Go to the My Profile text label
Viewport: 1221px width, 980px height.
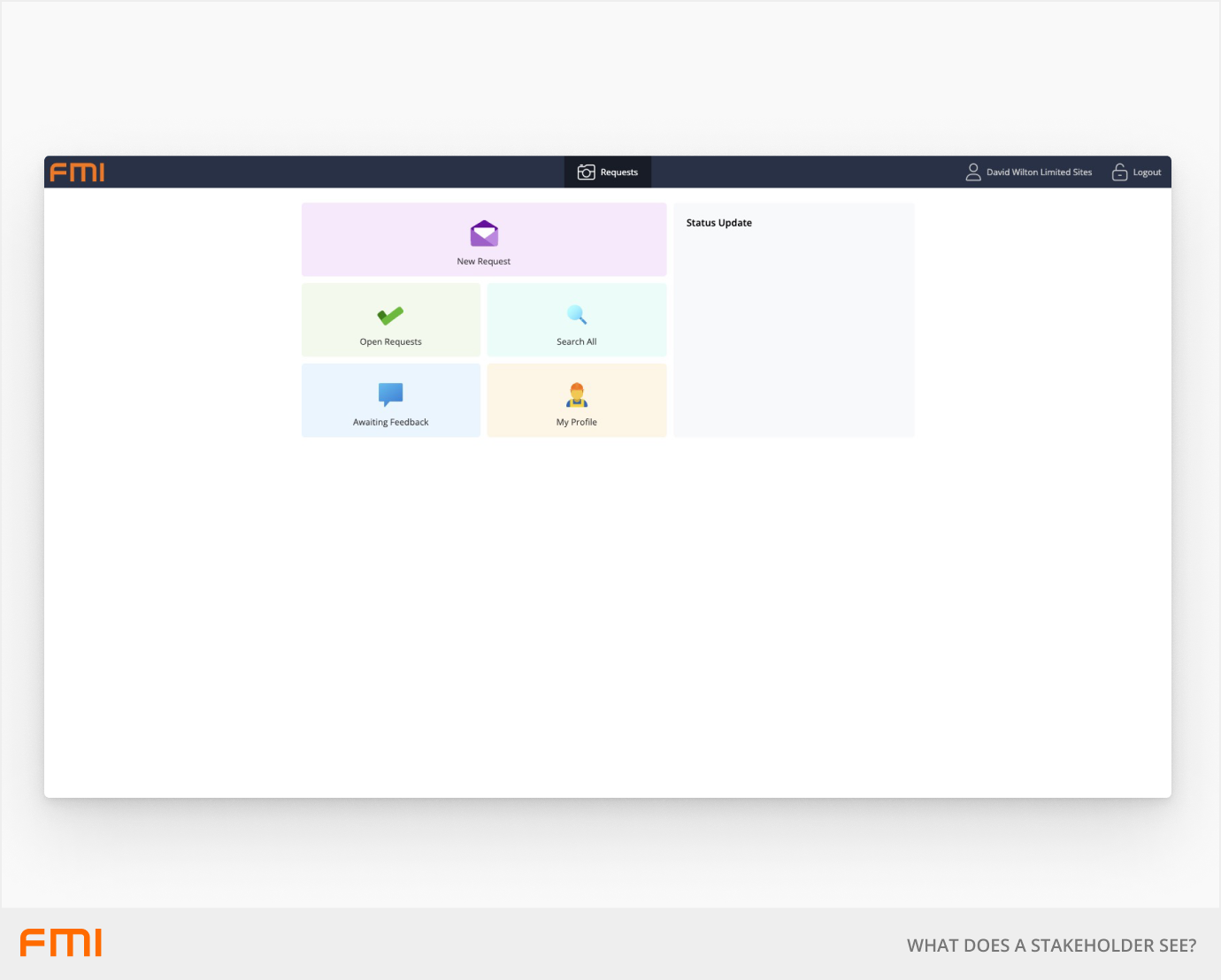pos(577,423)
